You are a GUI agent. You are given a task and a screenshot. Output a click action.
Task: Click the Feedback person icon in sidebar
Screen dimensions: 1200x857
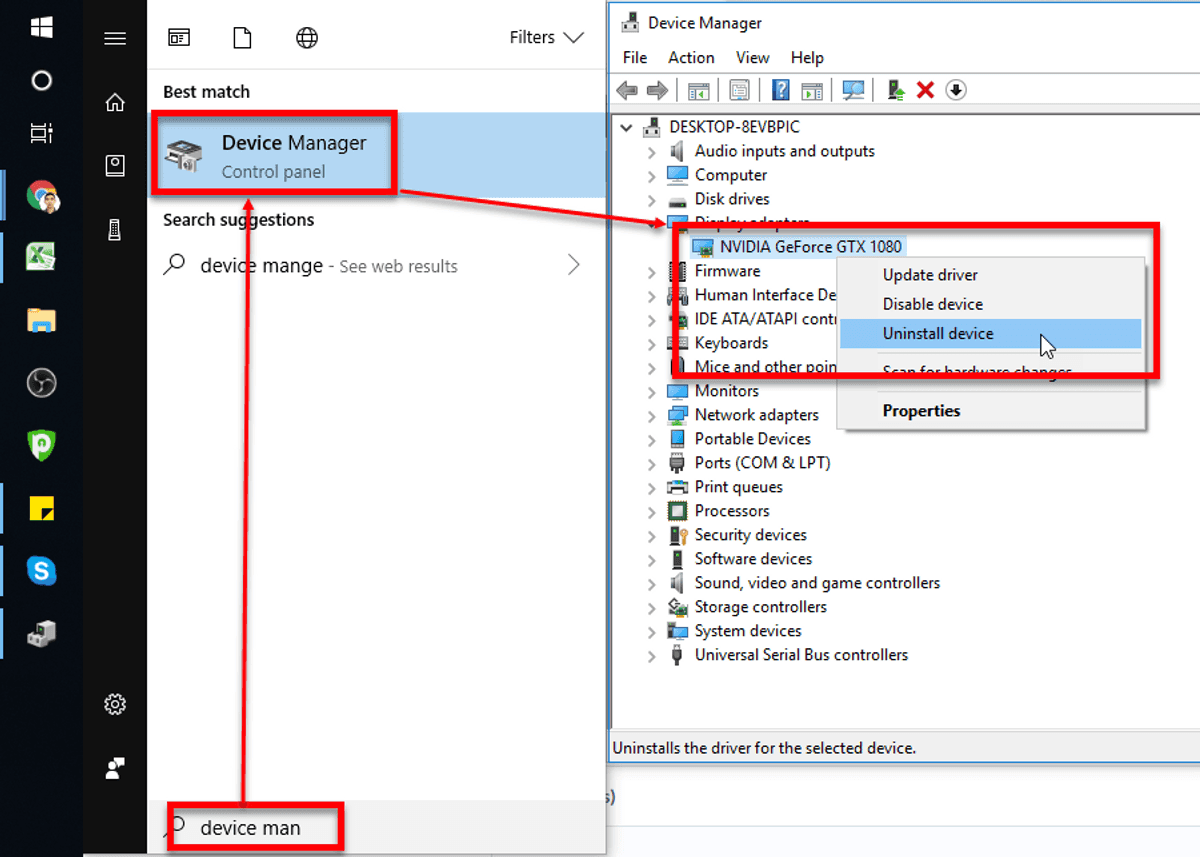(115, 768)
